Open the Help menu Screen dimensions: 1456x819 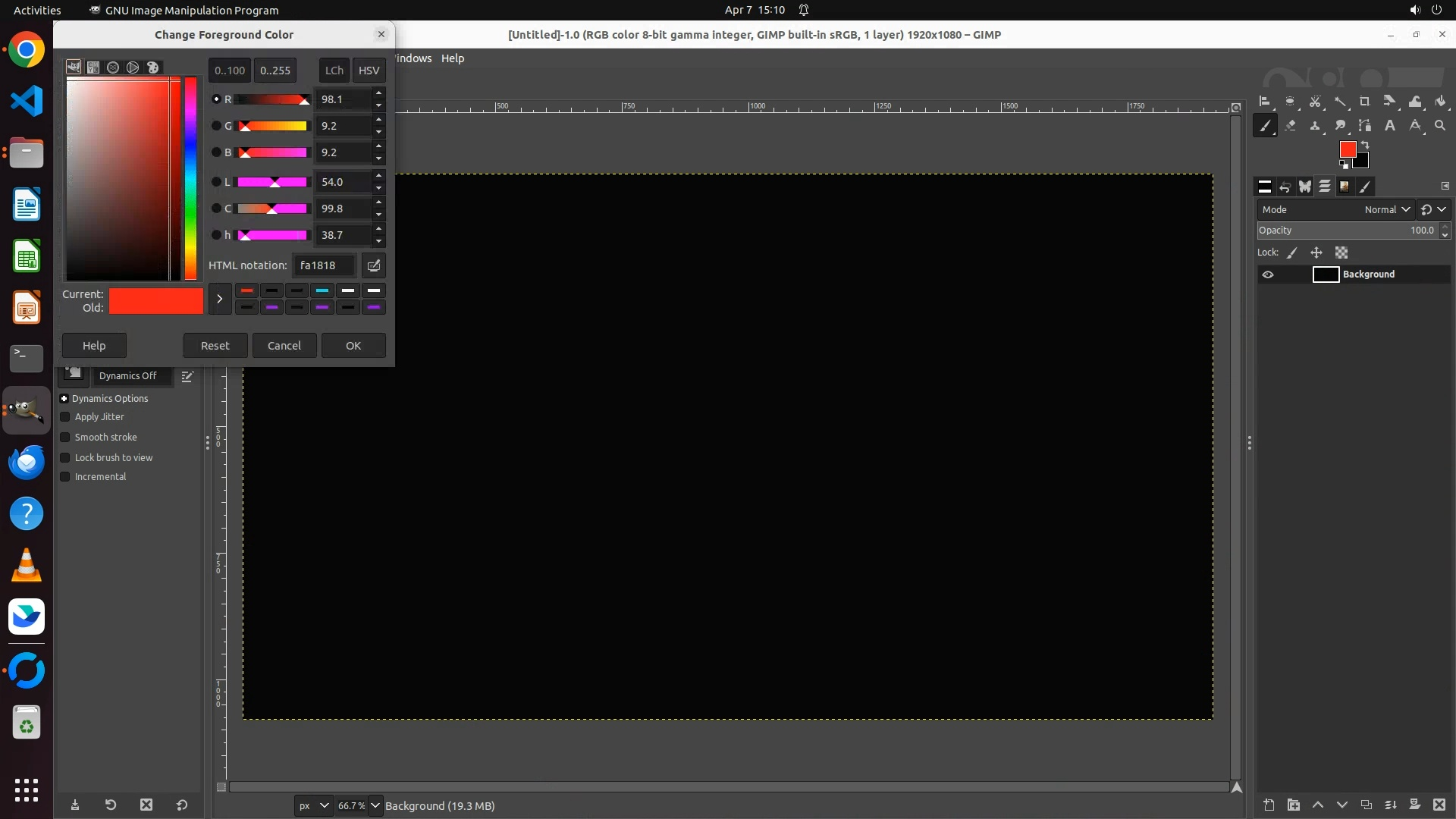click(x=453, y=58)
